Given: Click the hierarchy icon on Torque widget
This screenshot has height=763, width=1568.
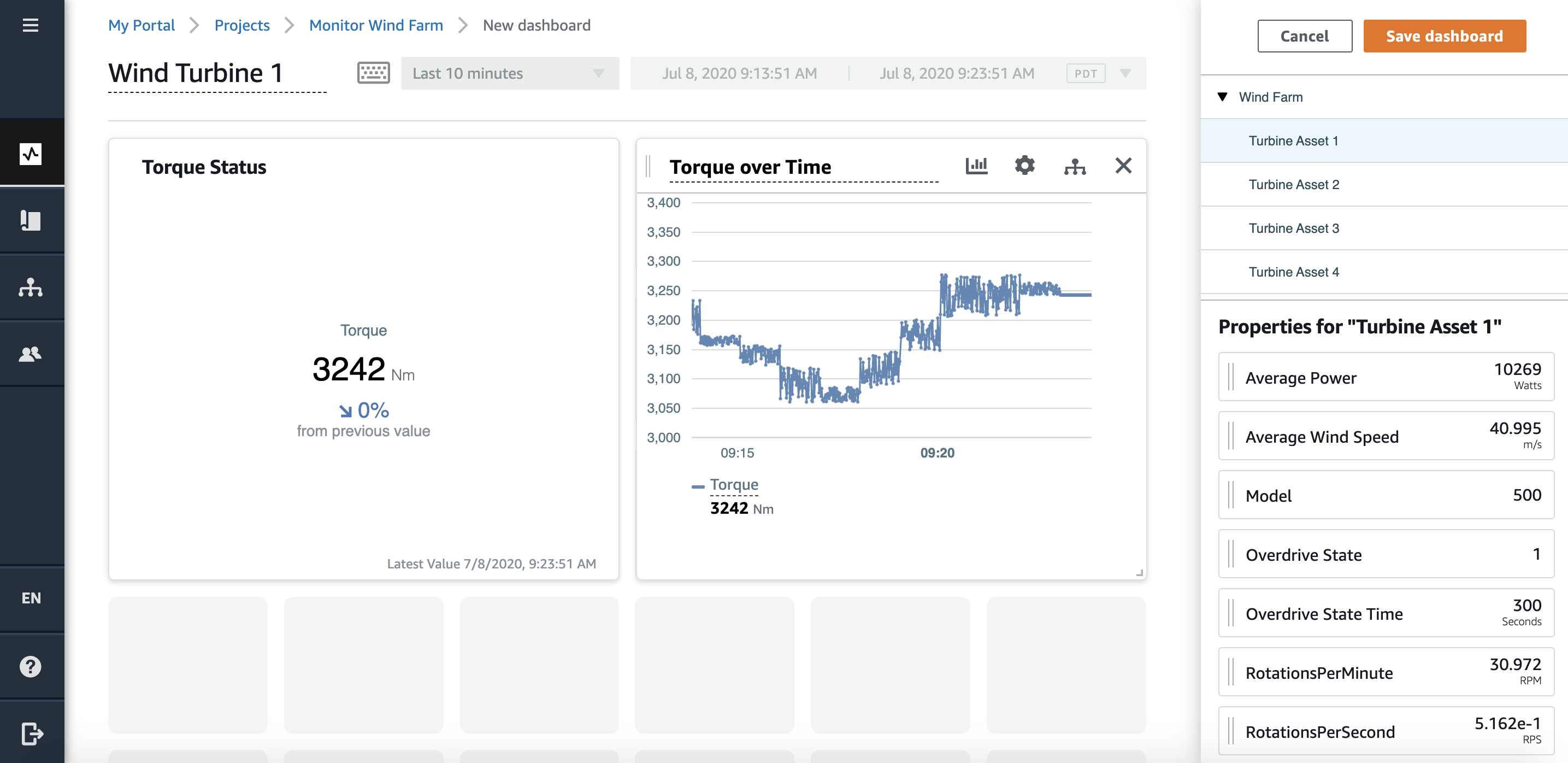Looking at the screenshot, I should (1075, 166).
